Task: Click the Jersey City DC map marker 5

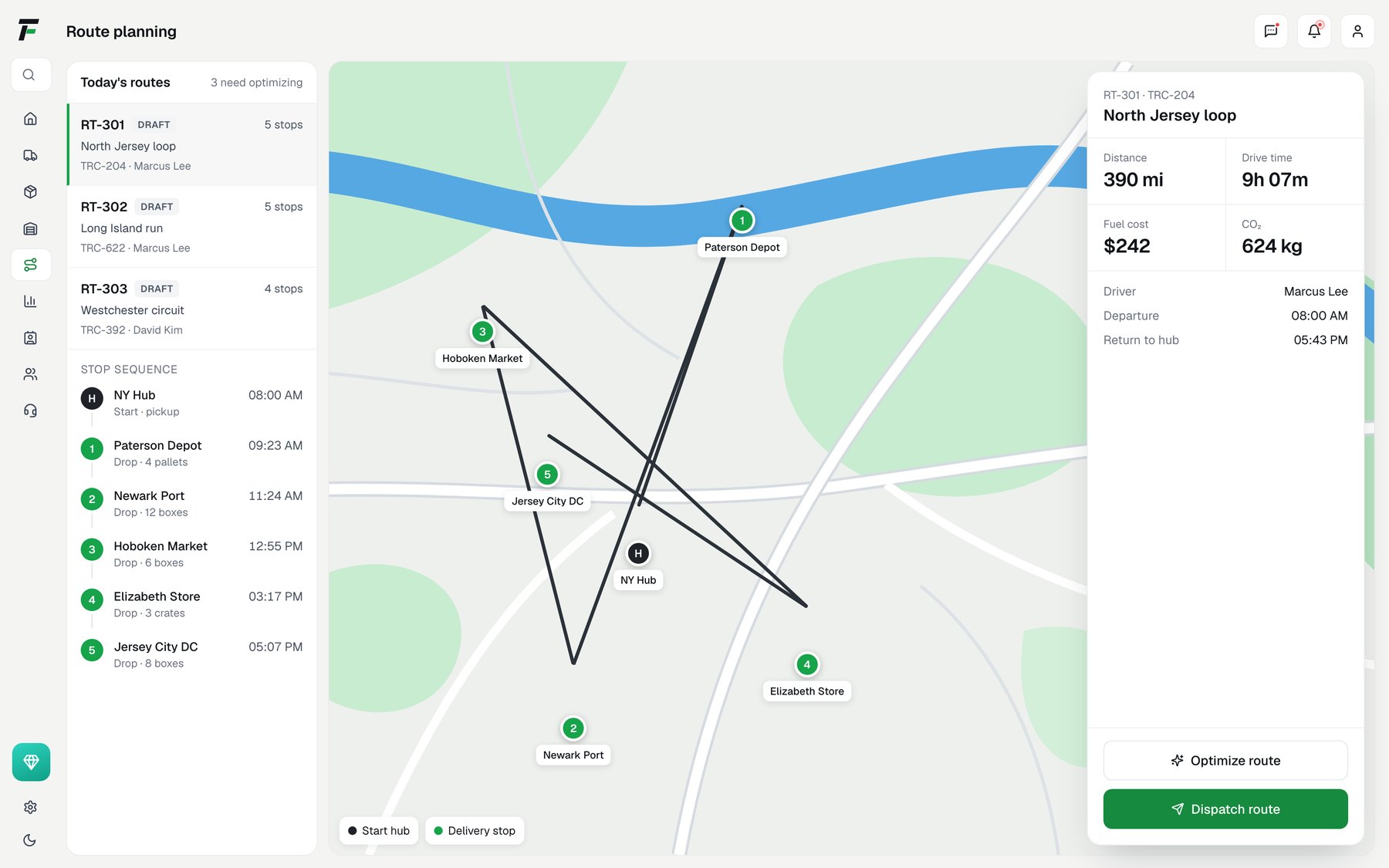Action: (547, 475)
